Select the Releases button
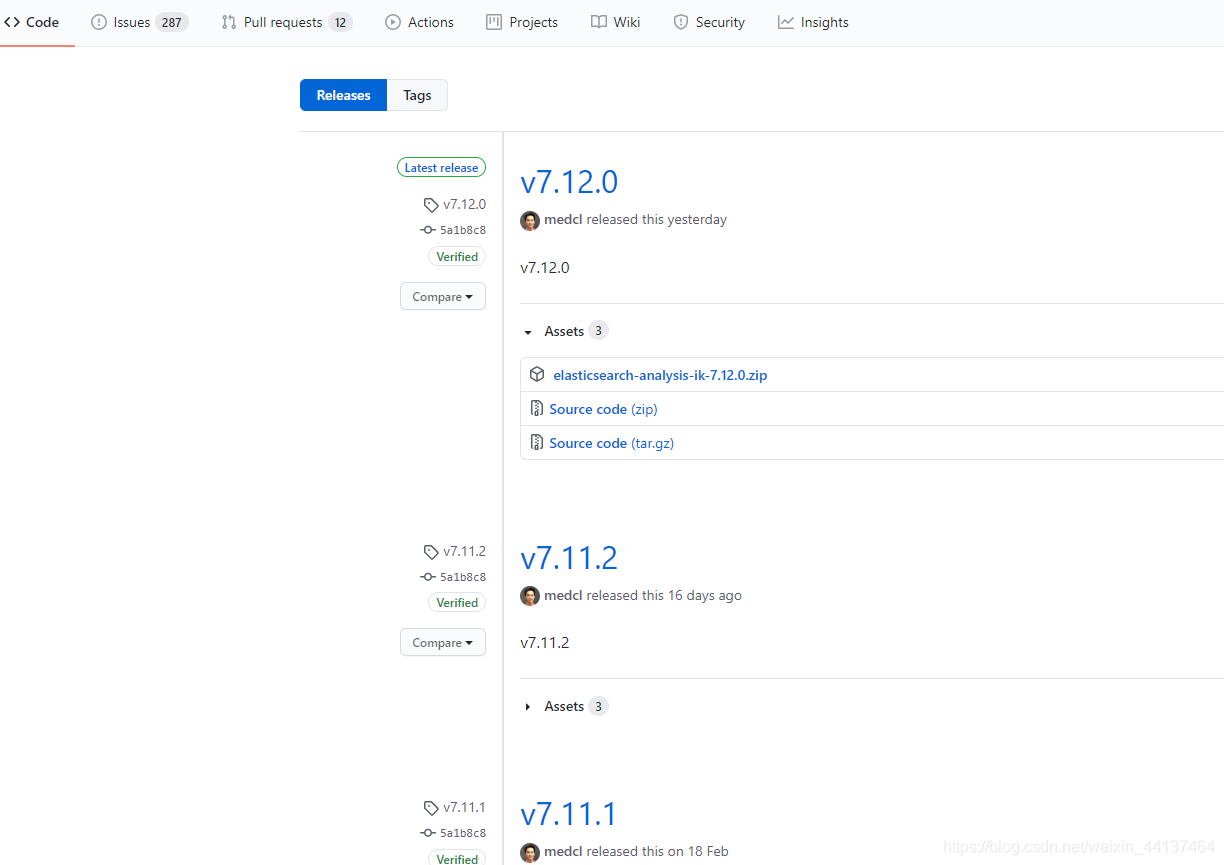 click(x=343, y=95)
